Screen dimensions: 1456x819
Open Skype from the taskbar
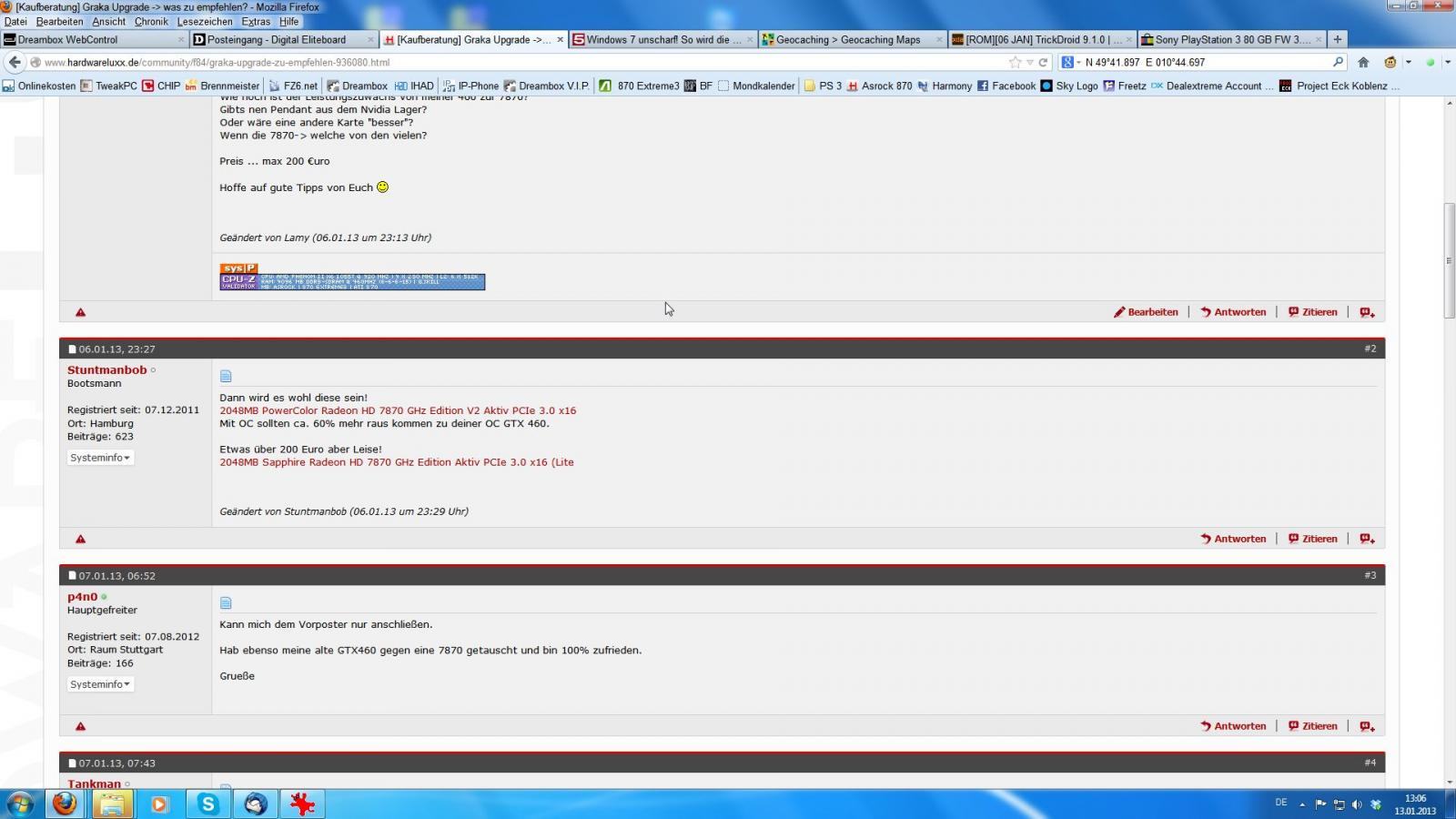click(208, 804)
